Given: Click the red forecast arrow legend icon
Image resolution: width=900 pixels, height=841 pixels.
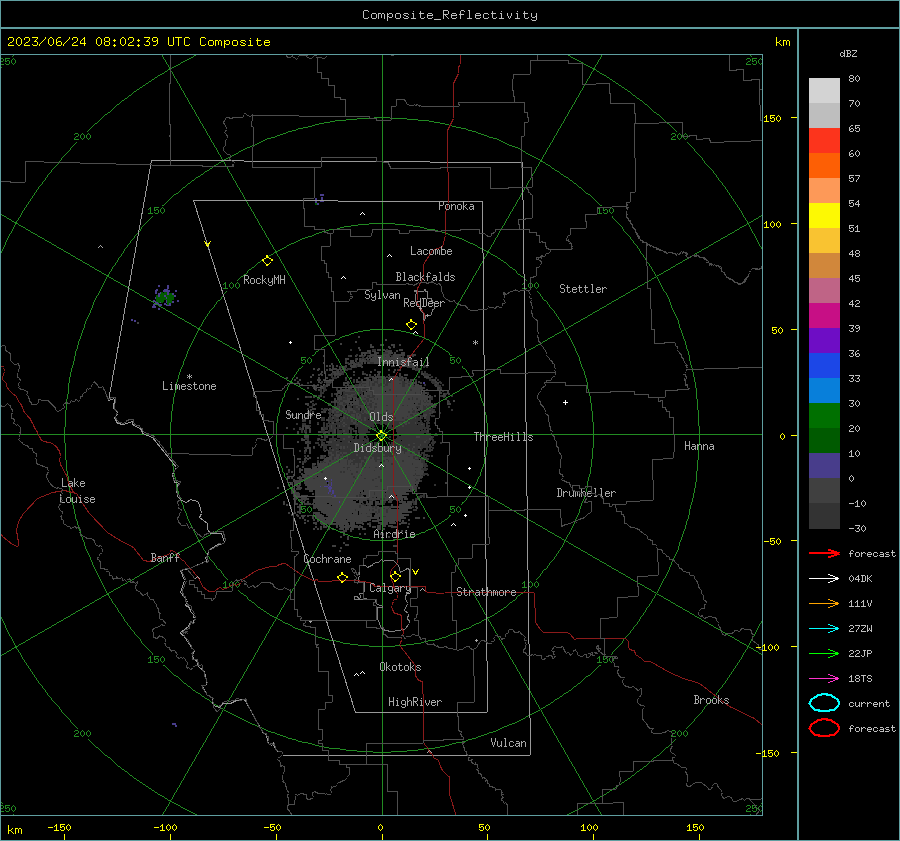Looking at the screenshot, I should 824,553.
